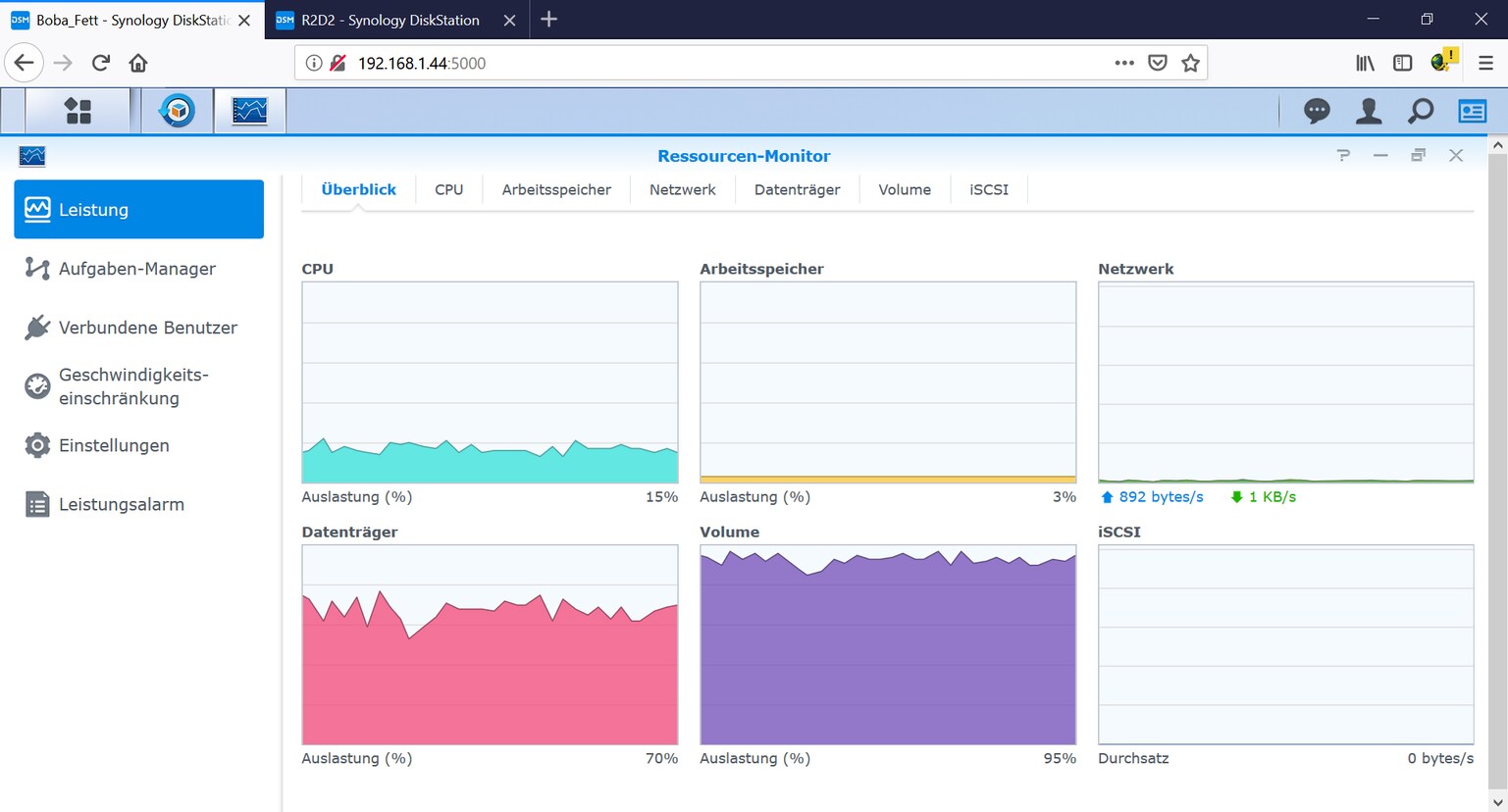Image resolution: width=1508 pixels, height=812 pixels.
Task: Open the DSM main menu grid icon
Action: pyautogui.click(x=78, y=111)
